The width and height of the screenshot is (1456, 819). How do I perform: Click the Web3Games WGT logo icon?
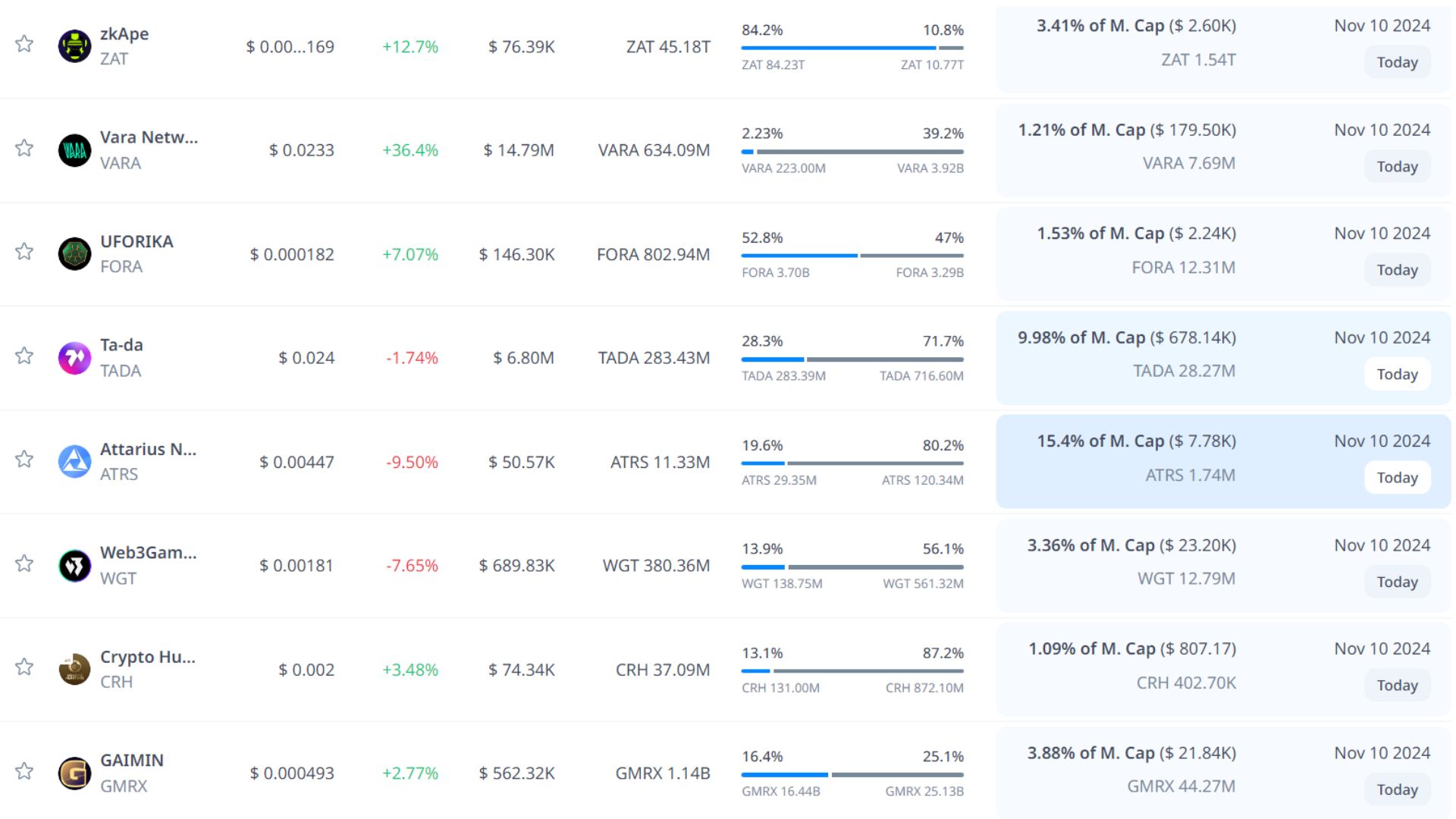(74, 566)
